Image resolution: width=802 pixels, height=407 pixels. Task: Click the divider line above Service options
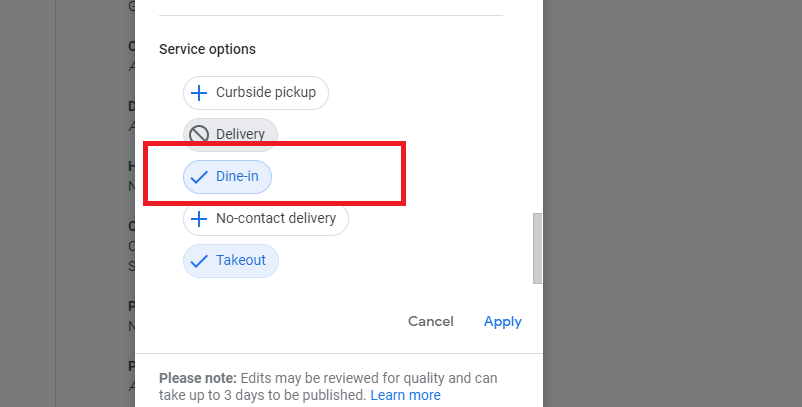click(330, 15)
